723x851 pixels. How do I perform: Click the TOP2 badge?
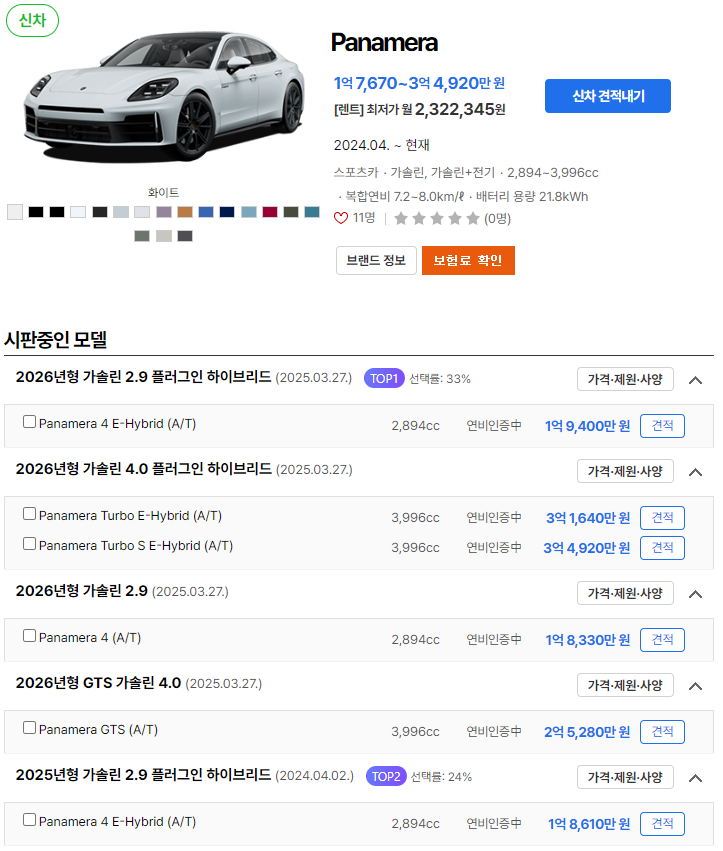pyautogui.click(x=386, y=777)
